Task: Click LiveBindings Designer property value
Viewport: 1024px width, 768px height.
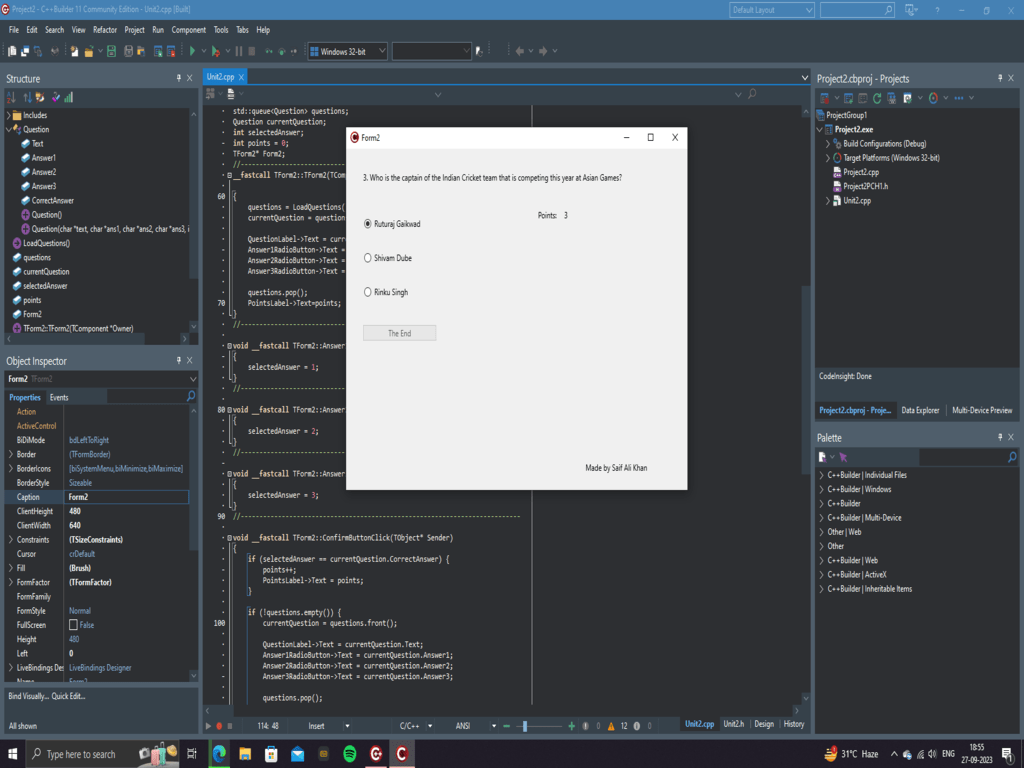Action: (x=100, y=668)
